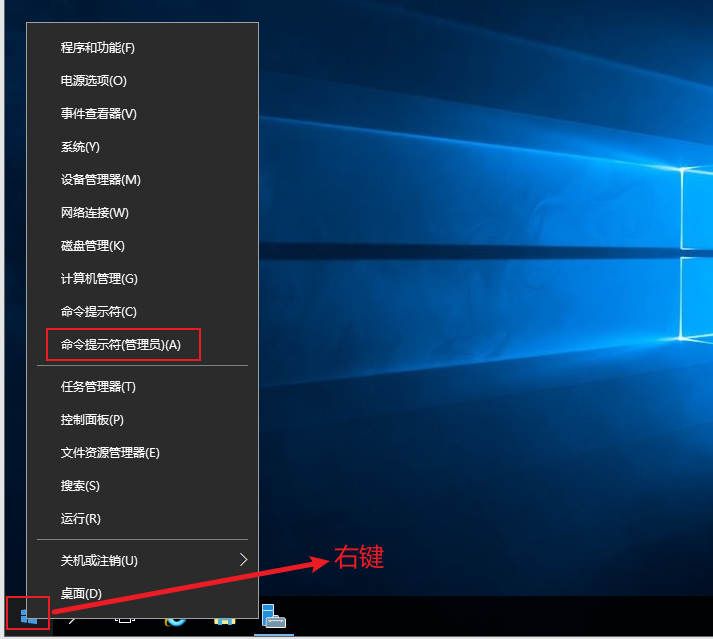Open 任务管理器(T)
713x639 pixels.
(x=142, y=387)
